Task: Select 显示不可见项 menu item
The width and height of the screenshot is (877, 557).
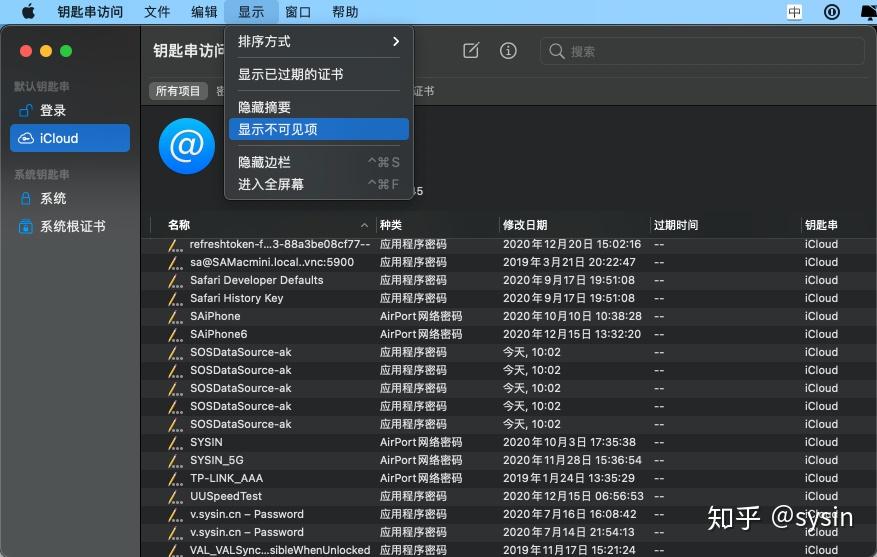Action: point(319,129)
